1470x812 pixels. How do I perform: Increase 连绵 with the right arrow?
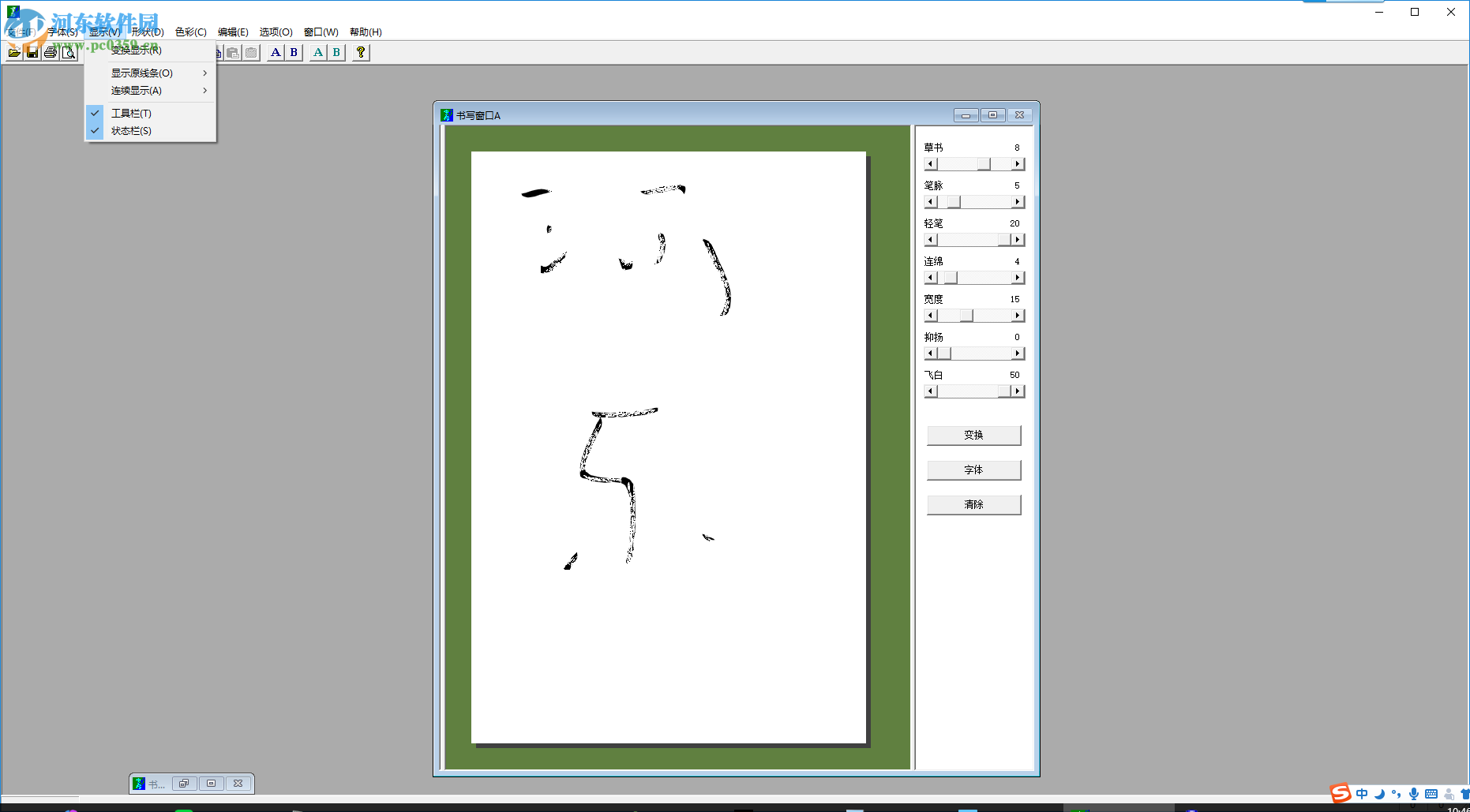click(x=1018, y=278)
